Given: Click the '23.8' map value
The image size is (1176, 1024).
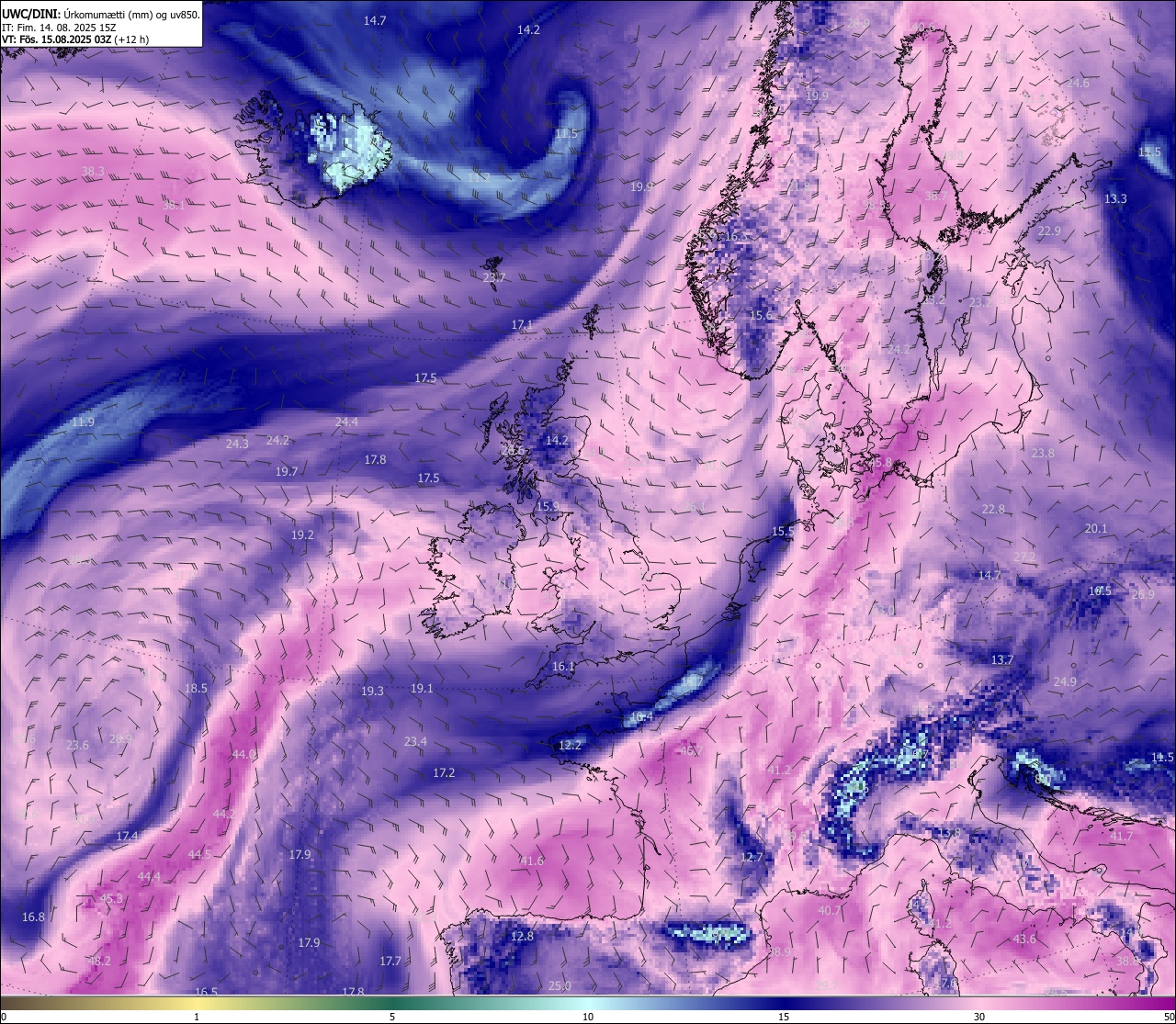Looking at the screenshot, I should click(x=1043, y=453).
